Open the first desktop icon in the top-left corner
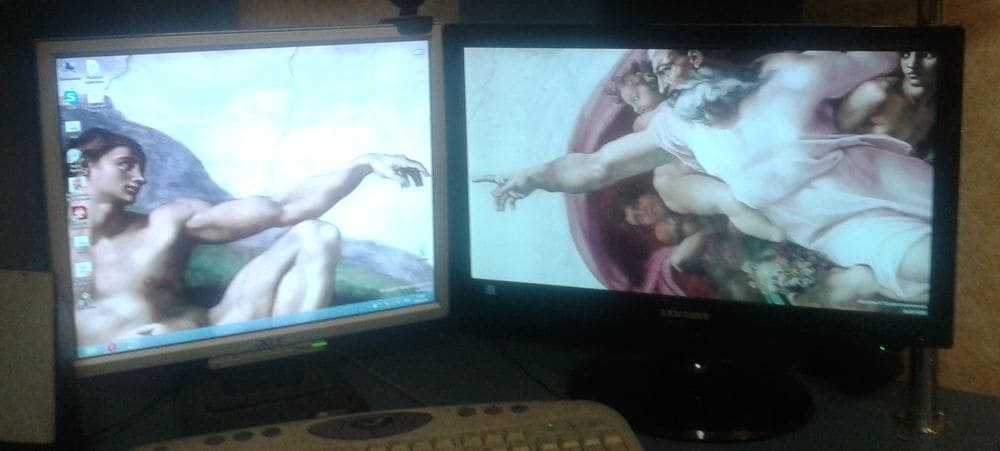This screenshot has height=451, width=1000. pos(70,68)
